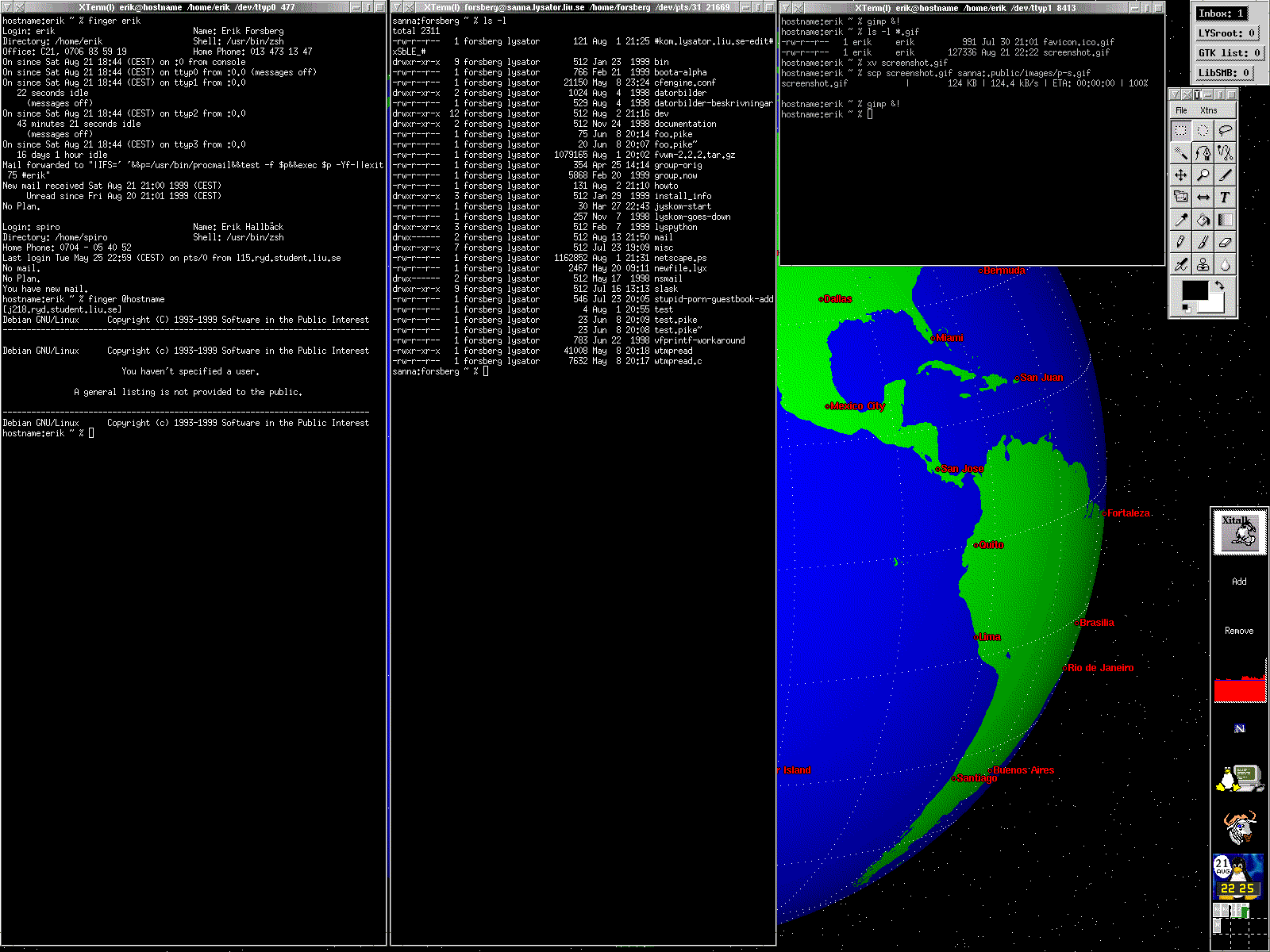Select the Move tool in toolbox
The height and width of the screenshot is (952, 1270).
[1181, 175]
